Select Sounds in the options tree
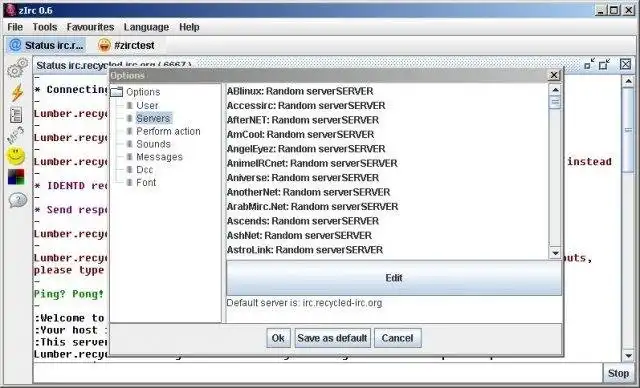The height and width of the screenshot is (388, 640). click(153, 144)
